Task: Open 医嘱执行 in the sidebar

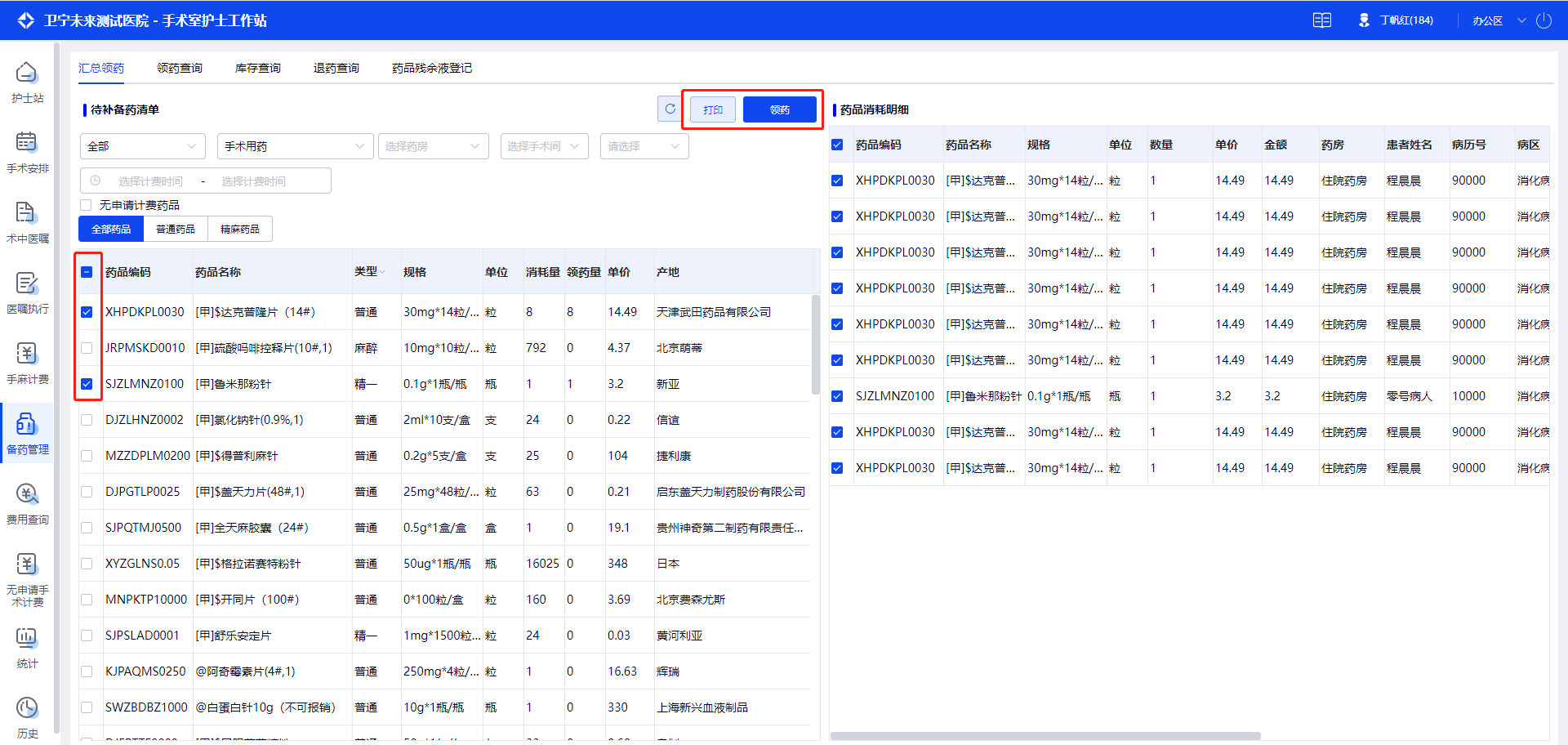Action: (x=27, y=293)
